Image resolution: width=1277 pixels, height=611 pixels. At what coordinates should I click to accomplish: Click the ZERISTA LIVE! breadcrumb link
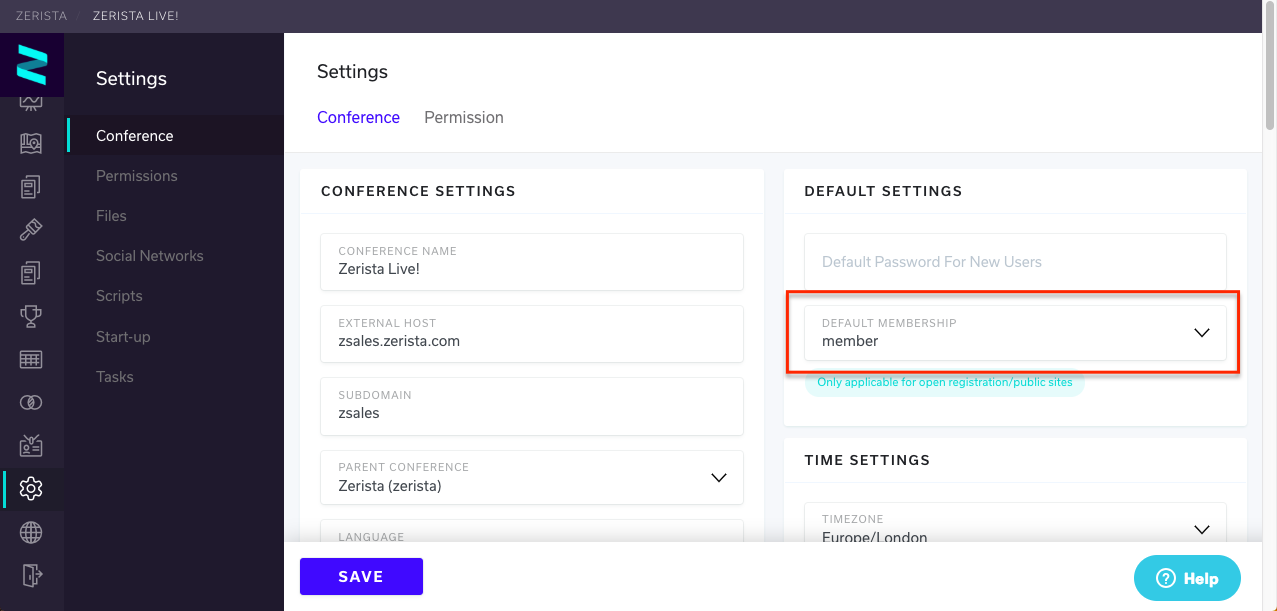coord(135,16)
